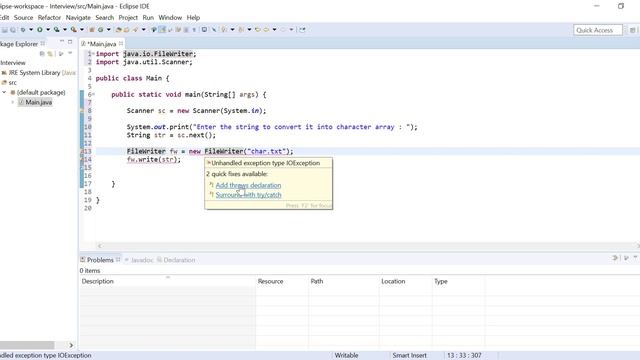Open the External Tools dropdown arrow
Viewport: 640px width, 360px height.
click(x=82, y=29)
